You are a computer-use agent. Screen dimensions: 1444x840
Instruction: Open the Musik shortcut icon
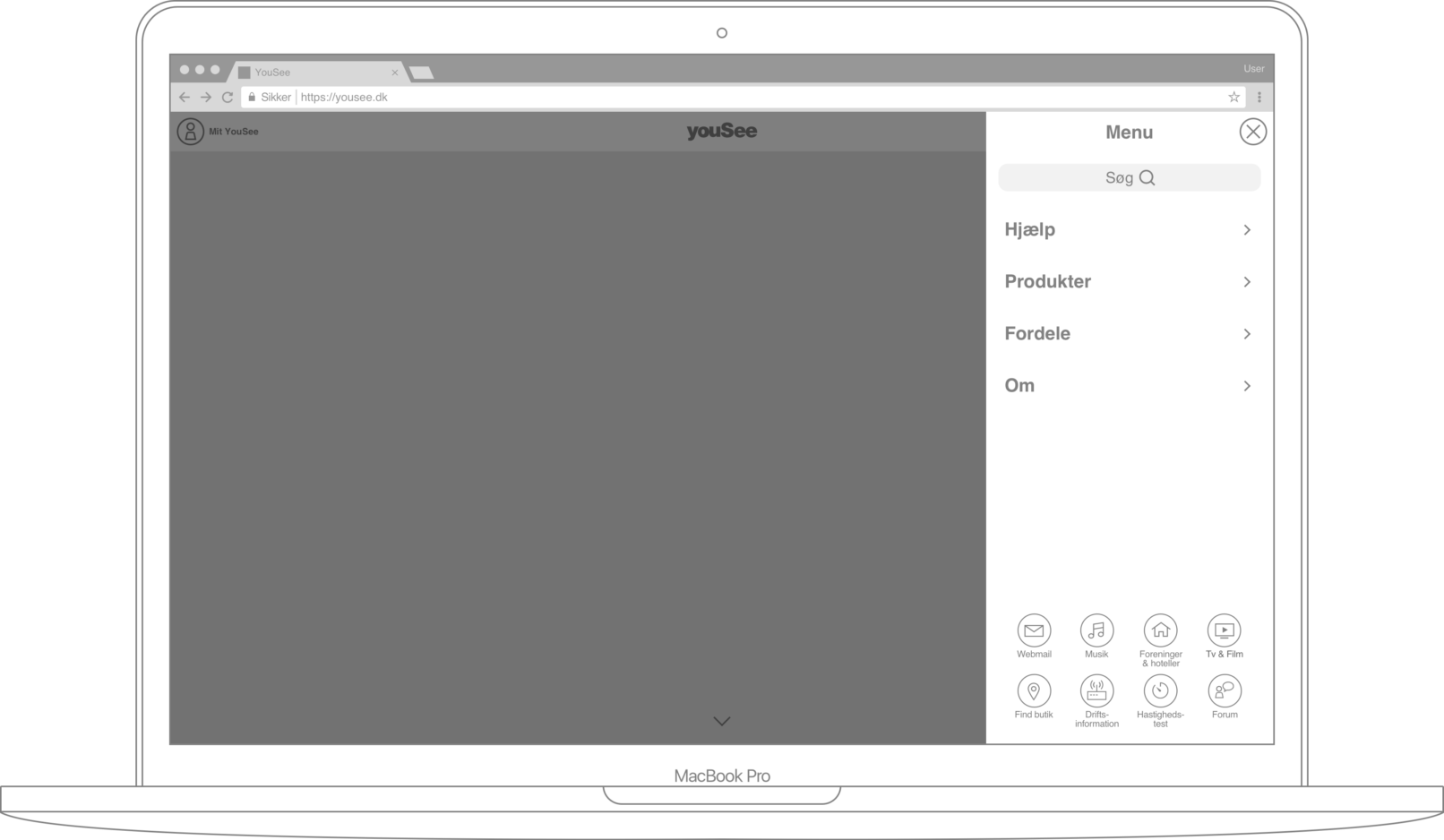point(1096,630)
